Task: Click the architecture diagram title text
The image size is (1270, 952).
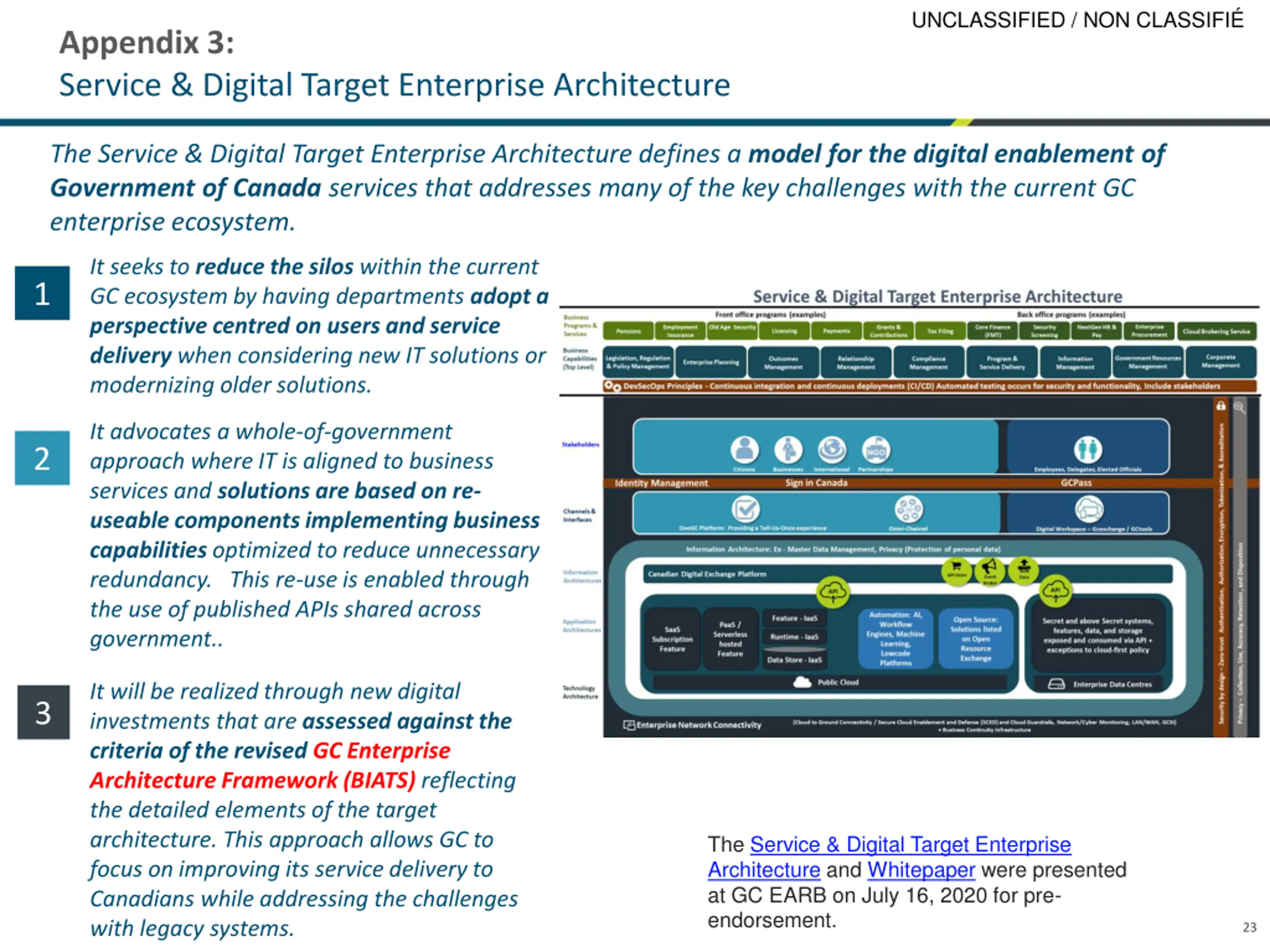Action: [x=937, y=296]
